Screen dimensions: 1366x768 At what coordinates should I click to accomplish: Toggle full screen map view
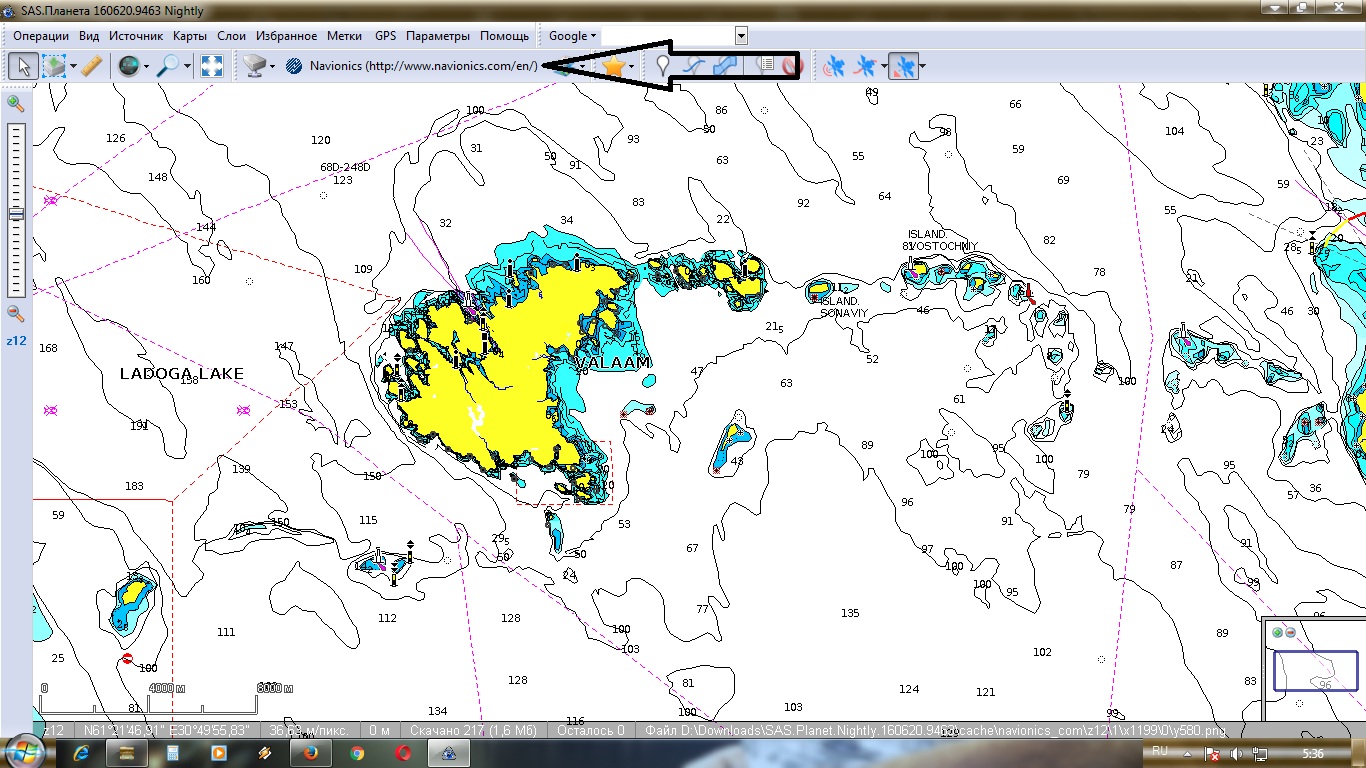tap(211, 66)
